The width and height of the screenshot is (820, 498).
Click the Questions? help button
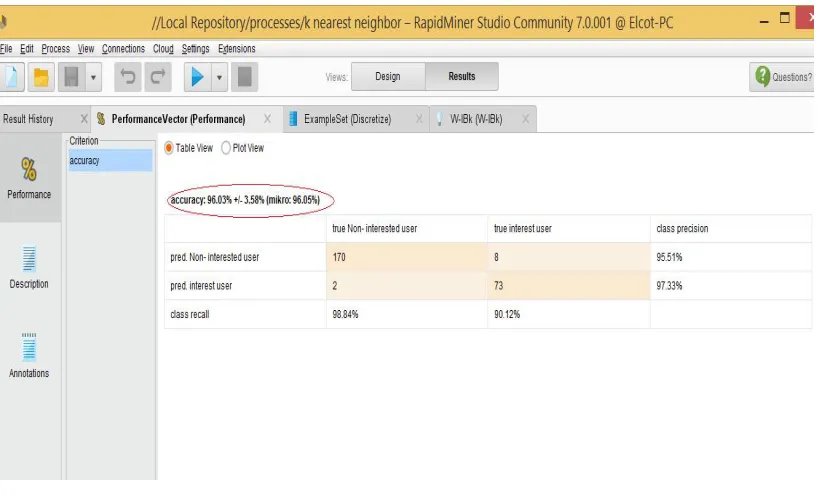(x=781, y=77)
